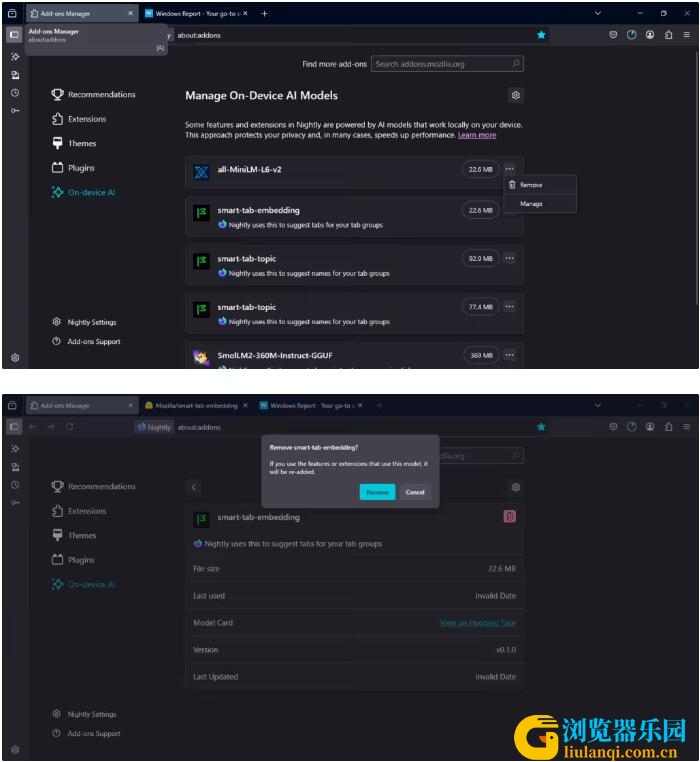The width and height of the screenshot is (700, 762).
Task: Choose Manage in all-MiniLM-L6-v2 options menu
Action: click(540, 204)
